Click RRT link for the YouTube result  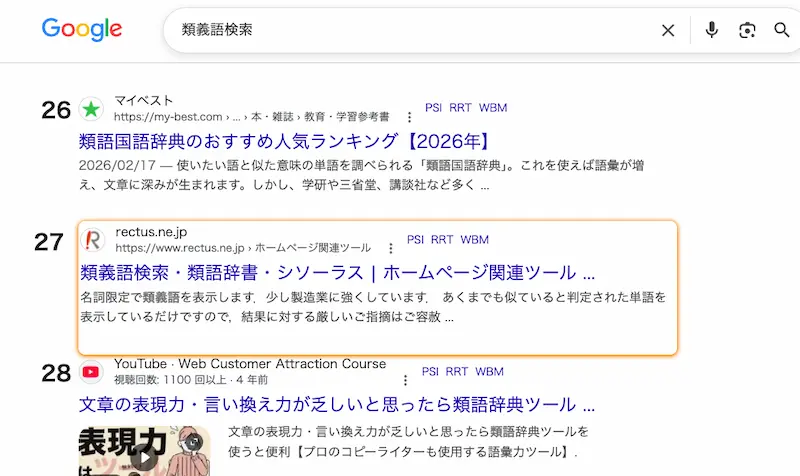click(x=457, y=371)
